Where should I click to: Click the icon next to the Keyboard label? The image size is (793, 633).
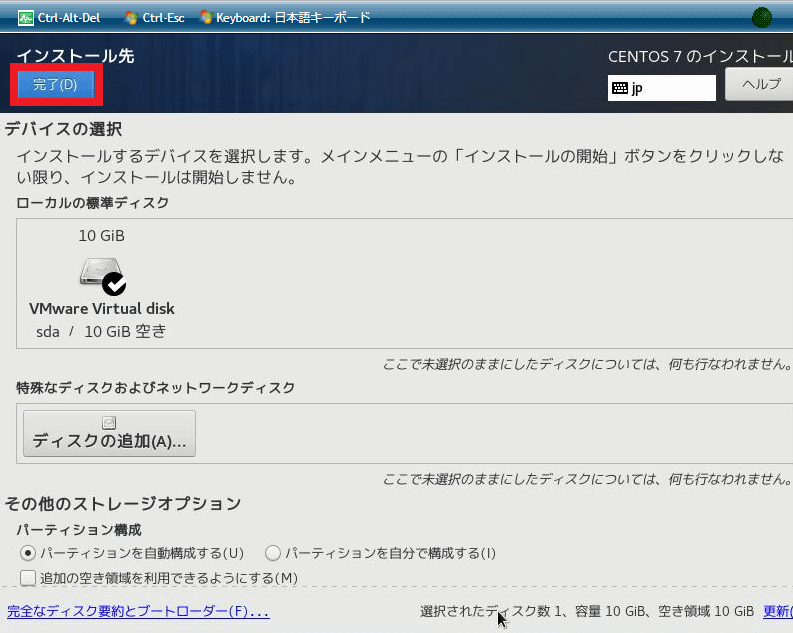(x=206, y=18)
